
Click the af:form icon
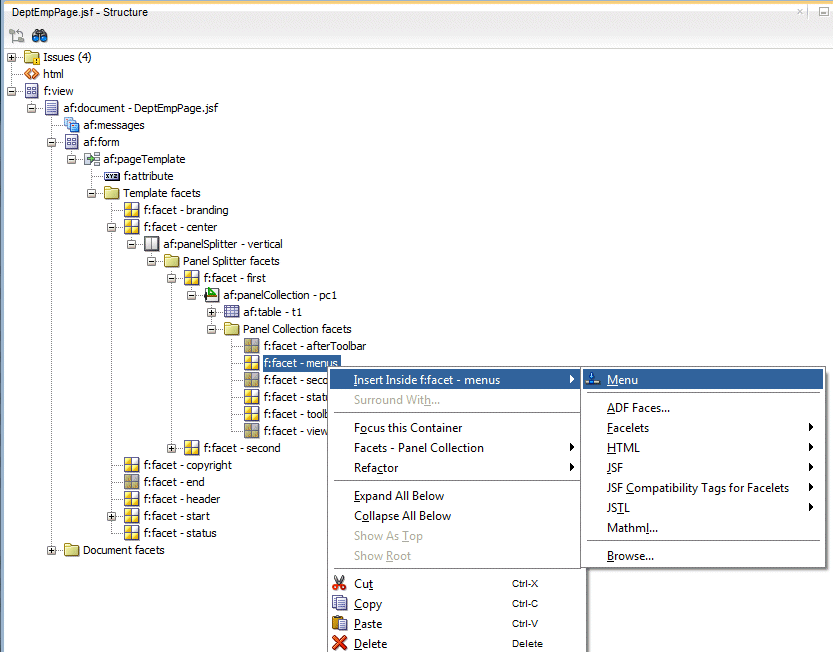[72, 142]
